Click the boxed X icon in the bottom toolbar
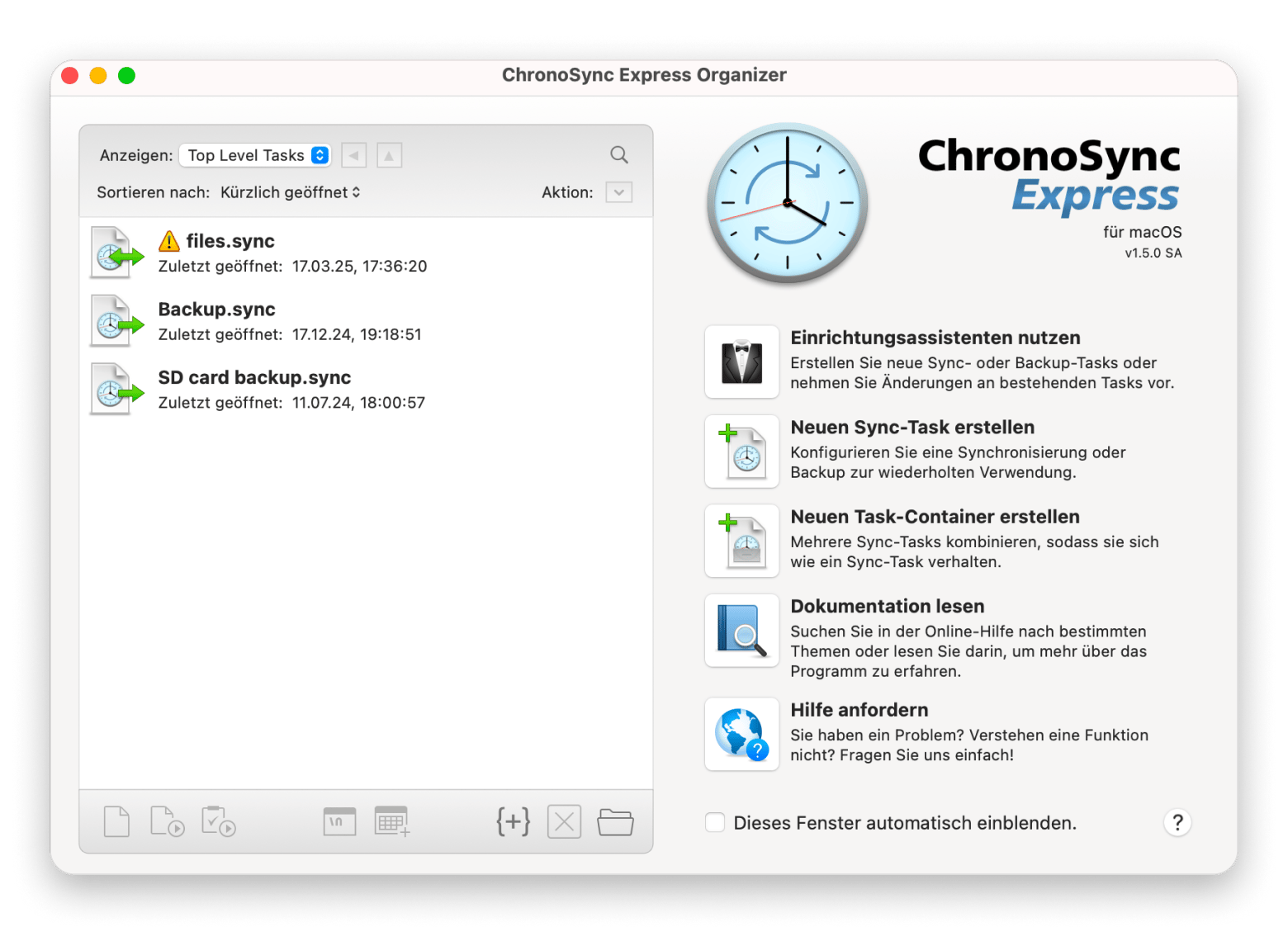 [x=565, y=822]
